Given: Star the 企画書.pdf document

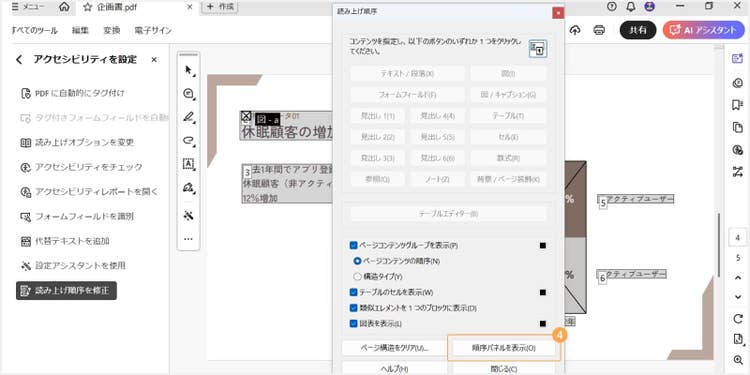Looking at the screenshot, I should pos(88,7).
